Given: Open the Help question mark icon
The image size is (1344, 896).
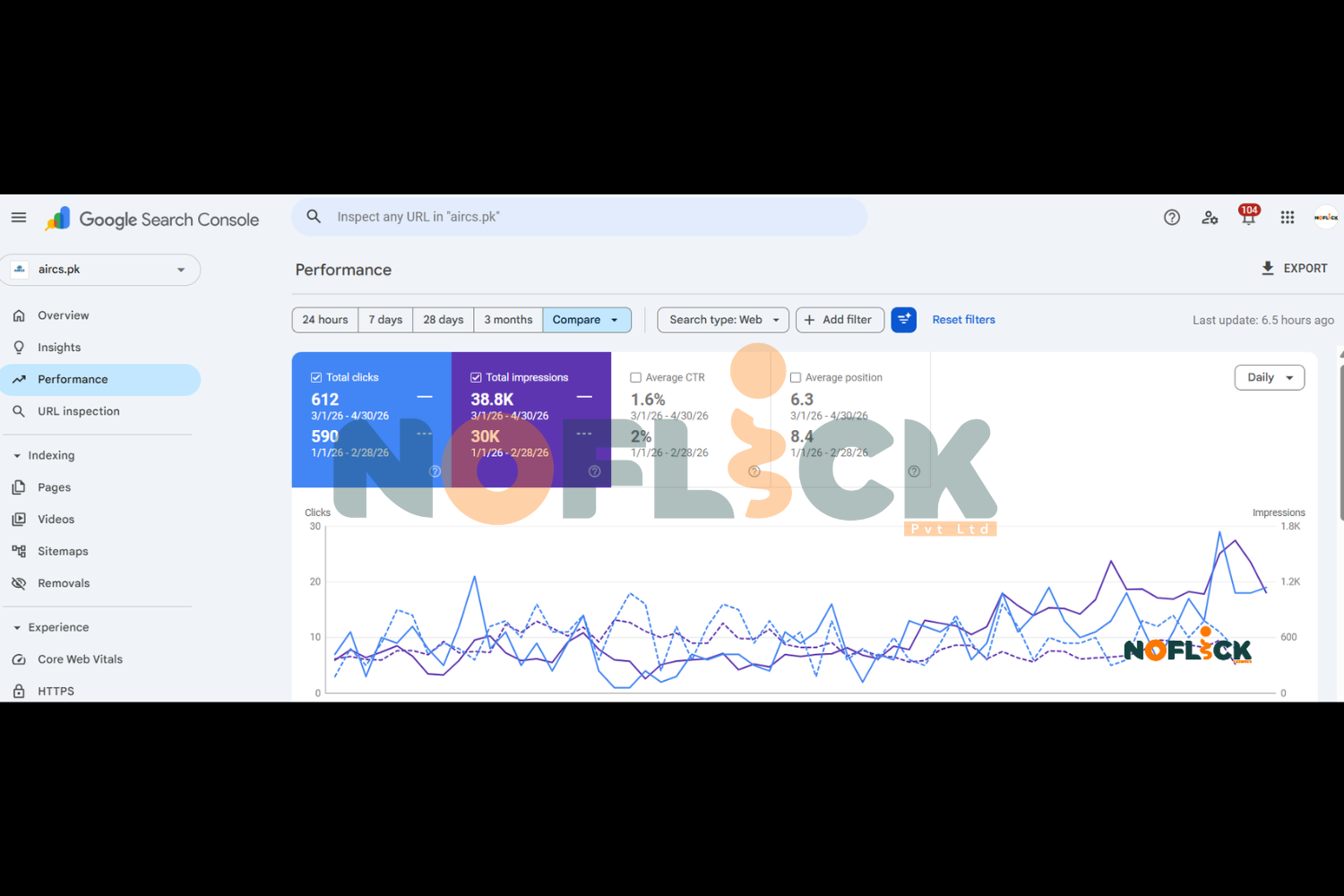Looking at the screenshot, I should coord(1172,218).
